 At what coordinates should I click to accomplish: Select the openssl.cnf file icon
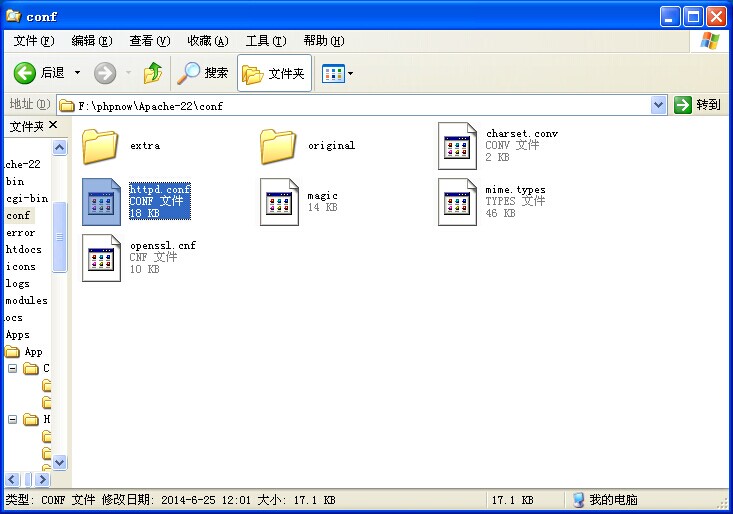click(101, 258)
